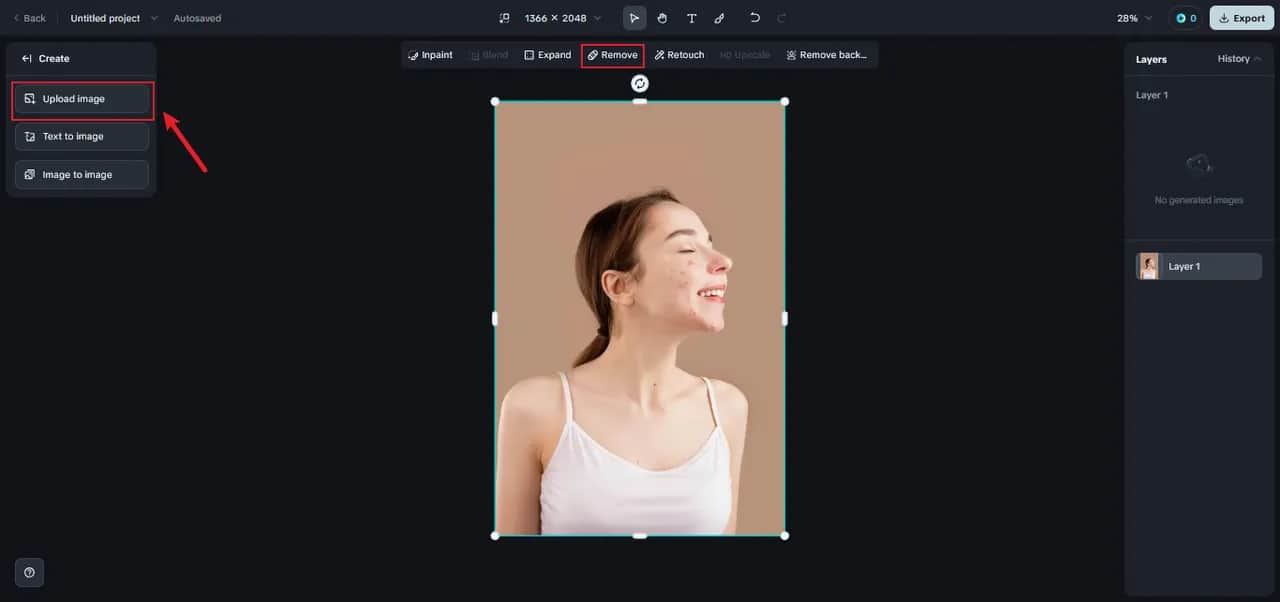
Task: Select the Inpaint option
Action: tap(430, 55)
